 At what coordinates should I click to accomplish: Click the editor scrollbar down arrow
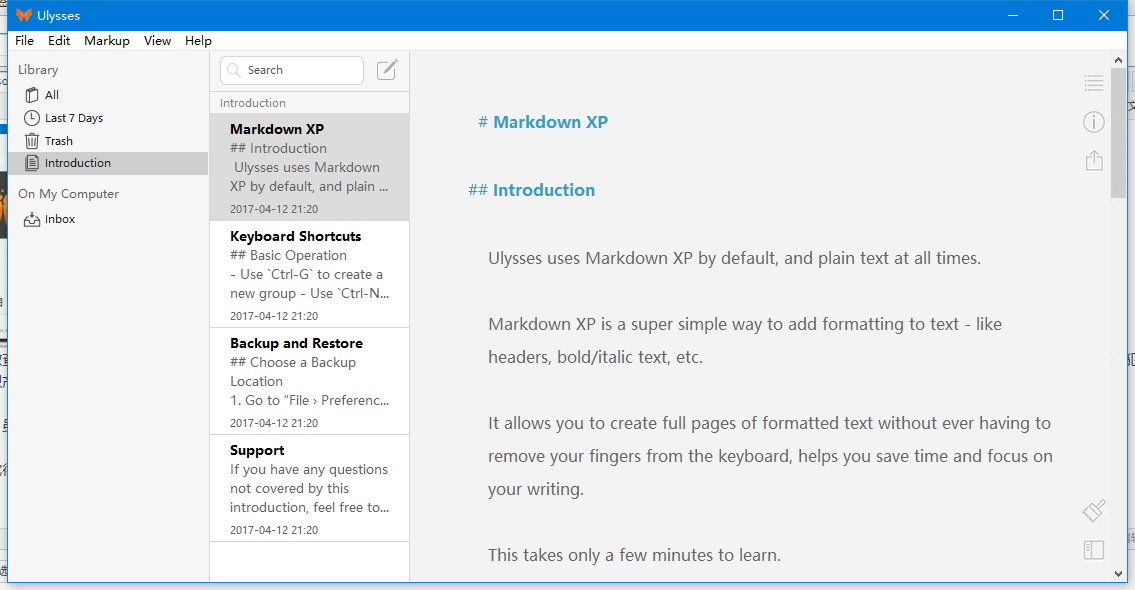[x=1118, y=574]
